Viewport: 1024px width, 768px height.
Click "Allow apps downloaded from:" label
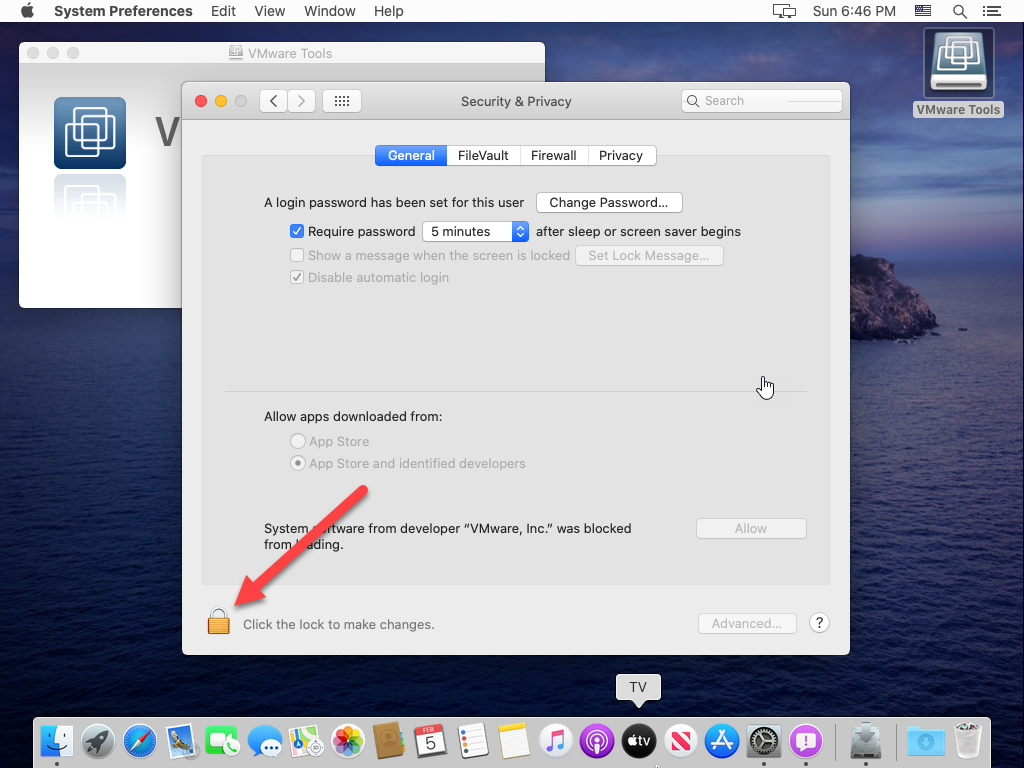(x=353, y=417)
